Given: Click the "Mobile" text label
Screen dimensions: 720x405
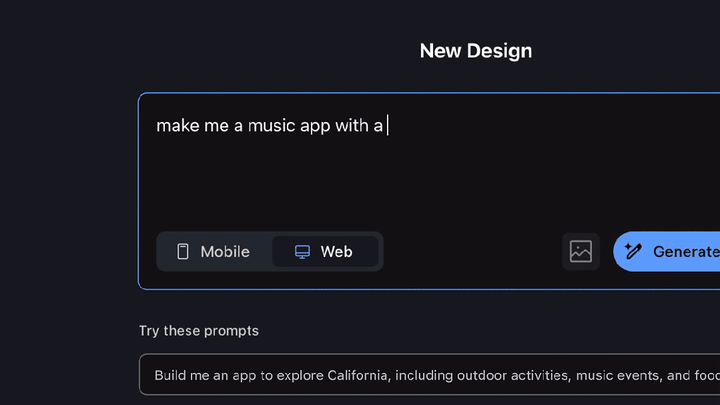Looking at the screenshot, I should point(225,252).
